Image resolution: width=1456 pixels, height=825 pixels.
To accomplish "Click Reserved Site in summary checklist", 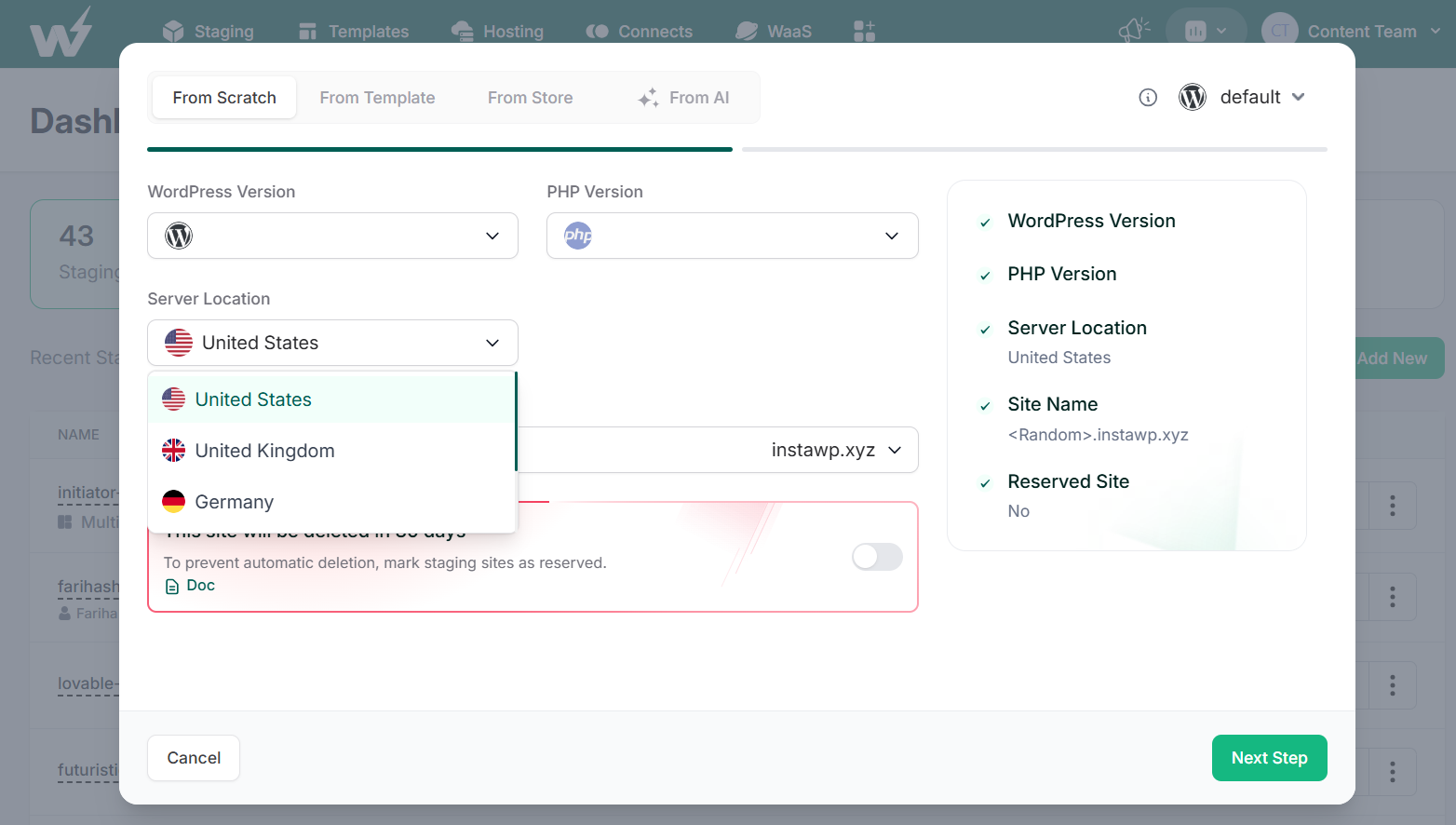I will tap(1069, 481).
